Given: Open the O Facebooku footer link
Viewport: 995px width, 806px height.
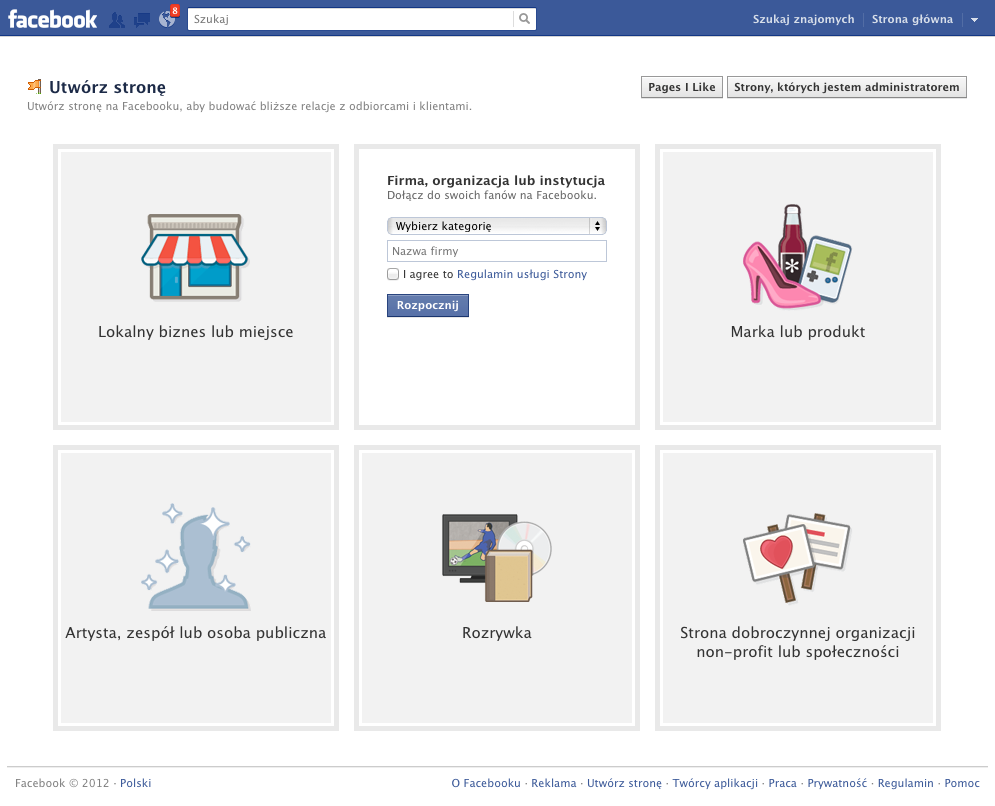Looking at the screenshot, I should click(x=485, y=783).
